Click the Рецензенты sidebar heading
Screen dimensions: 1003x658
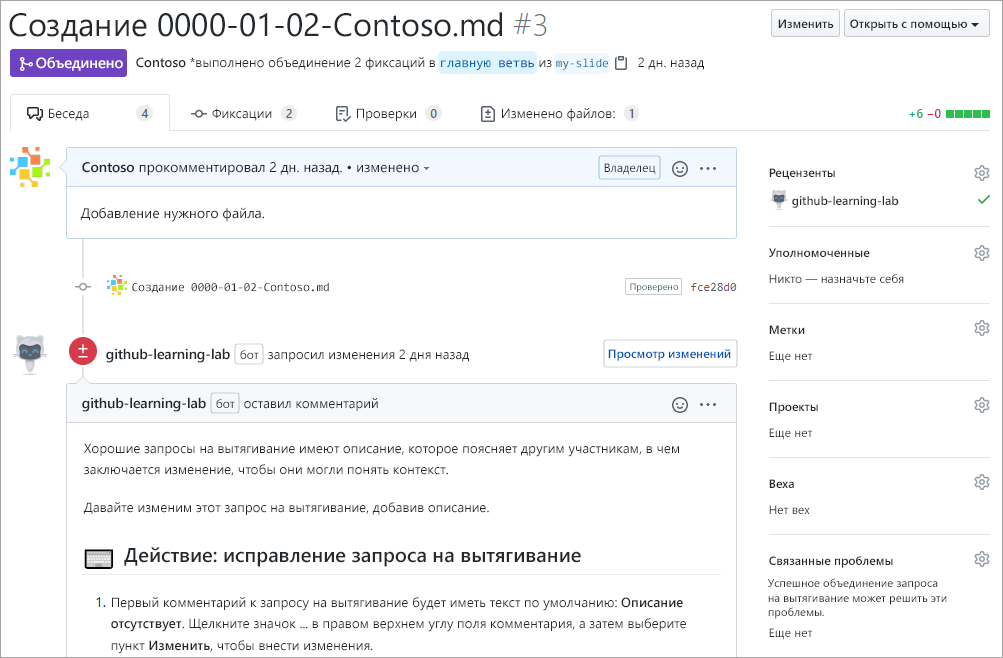(x=802, y=173)
